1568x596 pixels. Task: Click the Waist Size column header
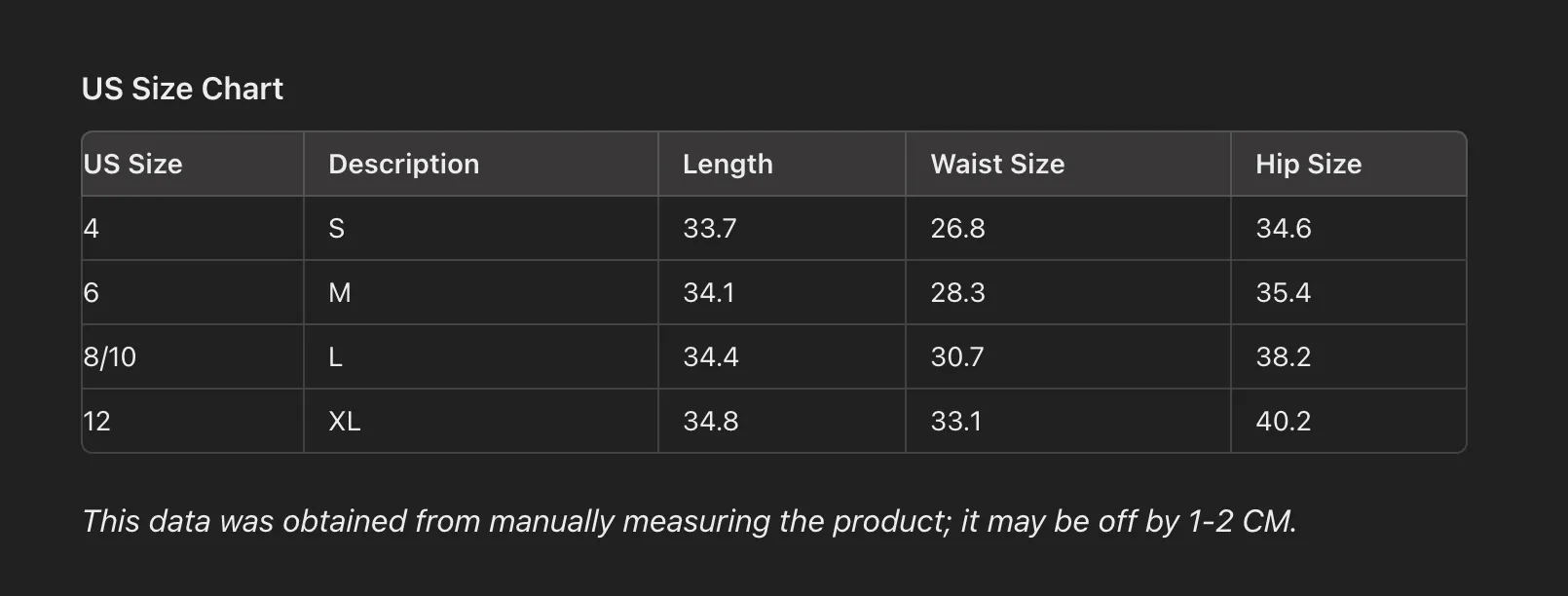tap(1068, 164)
